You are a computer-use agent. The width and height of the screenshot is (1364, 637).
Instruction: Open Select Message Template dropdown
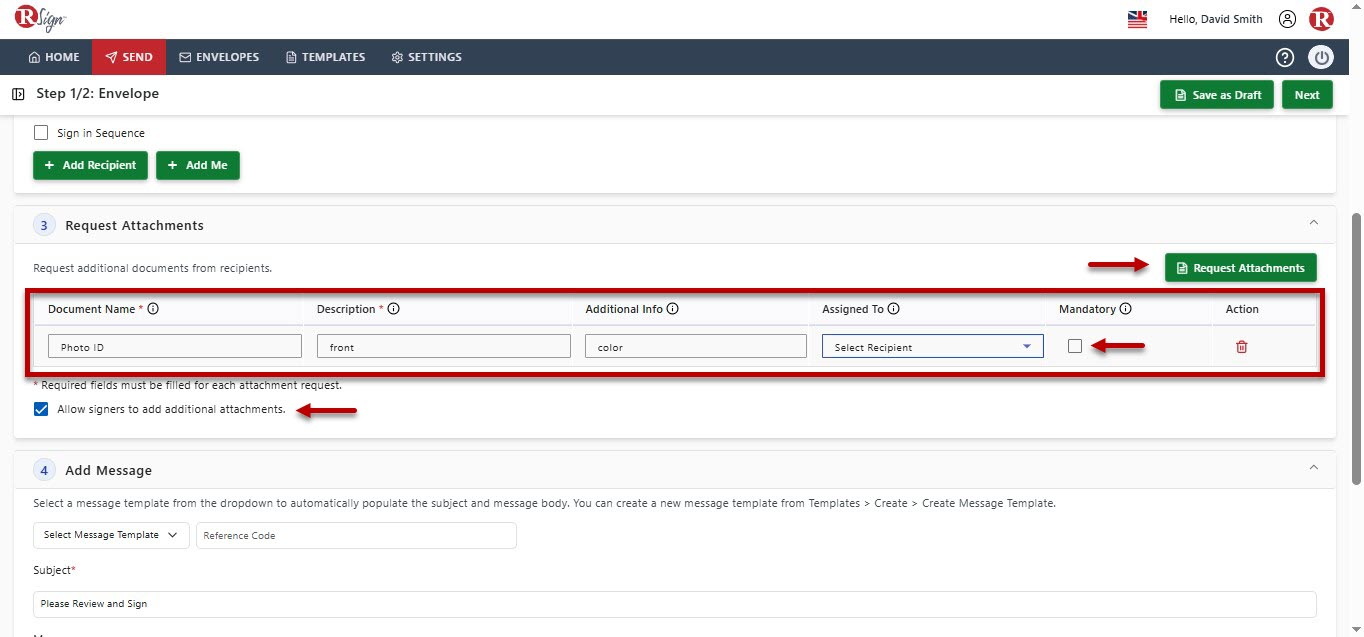[112, 535]
